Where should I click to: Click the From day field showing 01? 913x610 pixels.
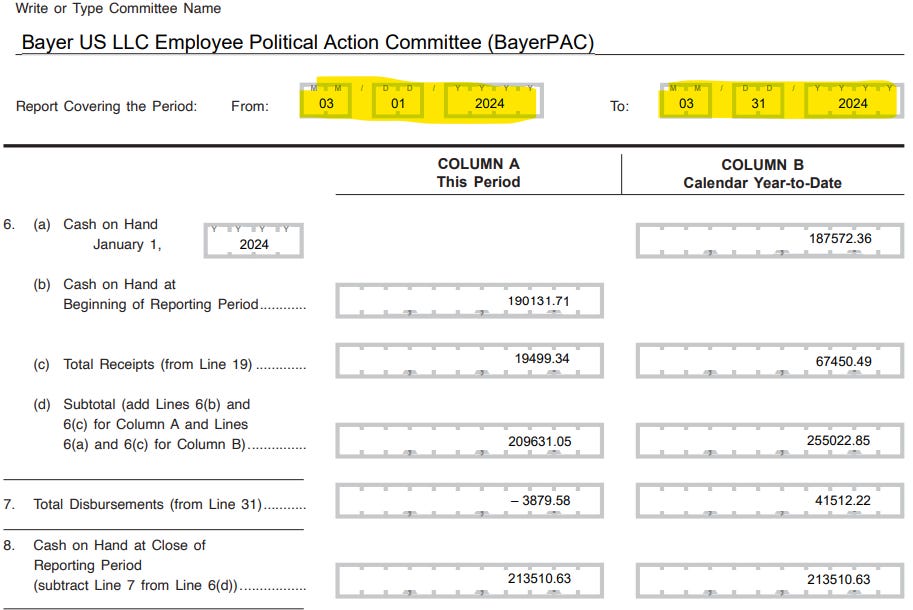pyautogui.click(x=400, y=103)
